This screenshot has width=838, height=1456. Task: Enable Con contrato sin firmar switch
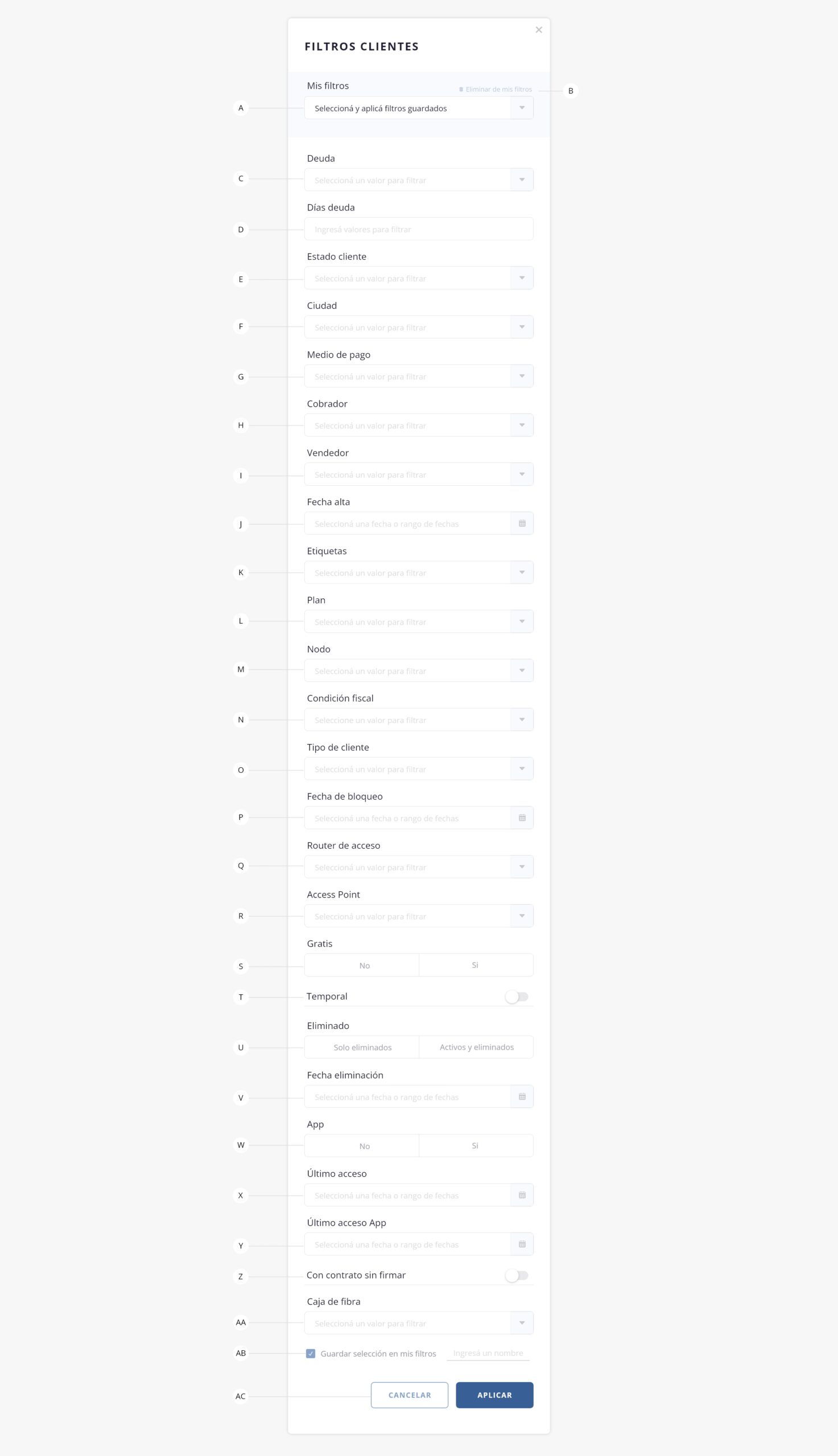[x=516, y=1275]
